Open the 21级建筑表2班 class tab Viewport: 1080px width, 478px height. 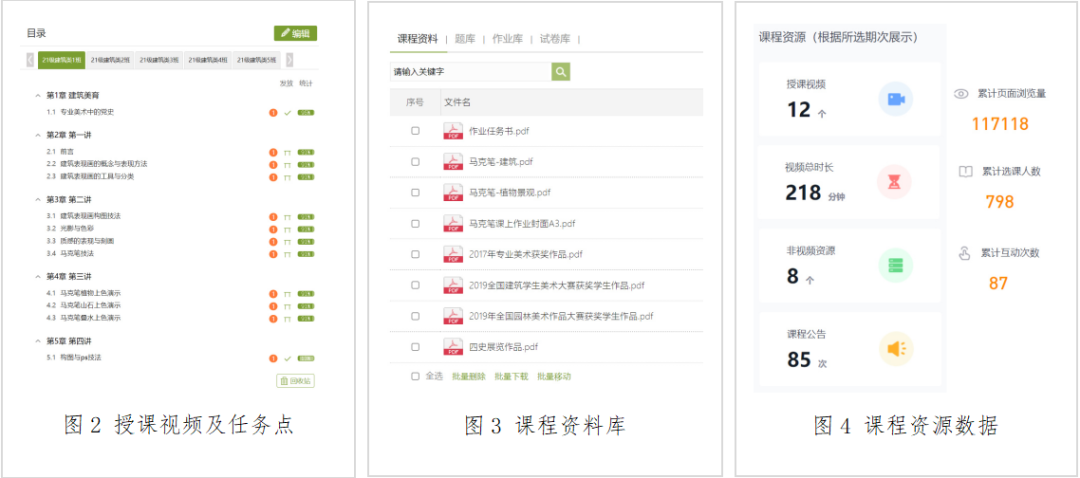pyautogui.click(x=109, y=60)
